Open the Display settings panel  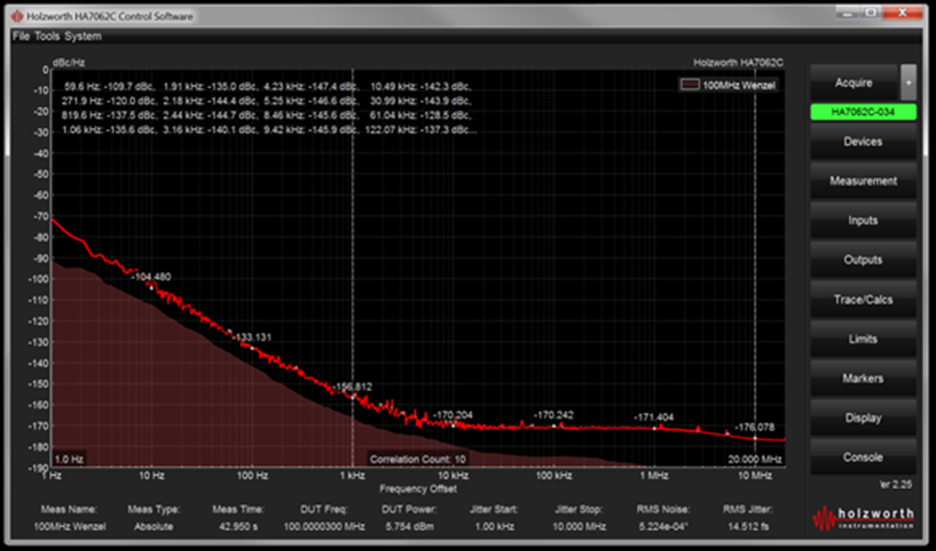[862, 418]
